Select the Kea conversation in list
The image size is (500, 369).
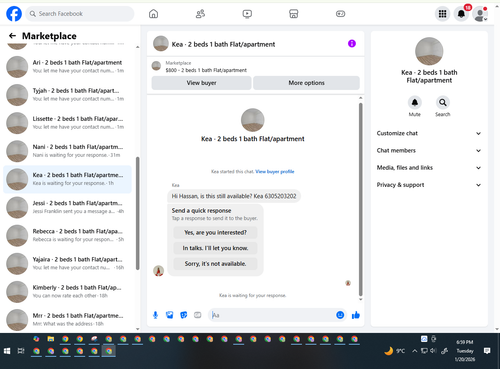pyautogui.click(x=68, y=179)
